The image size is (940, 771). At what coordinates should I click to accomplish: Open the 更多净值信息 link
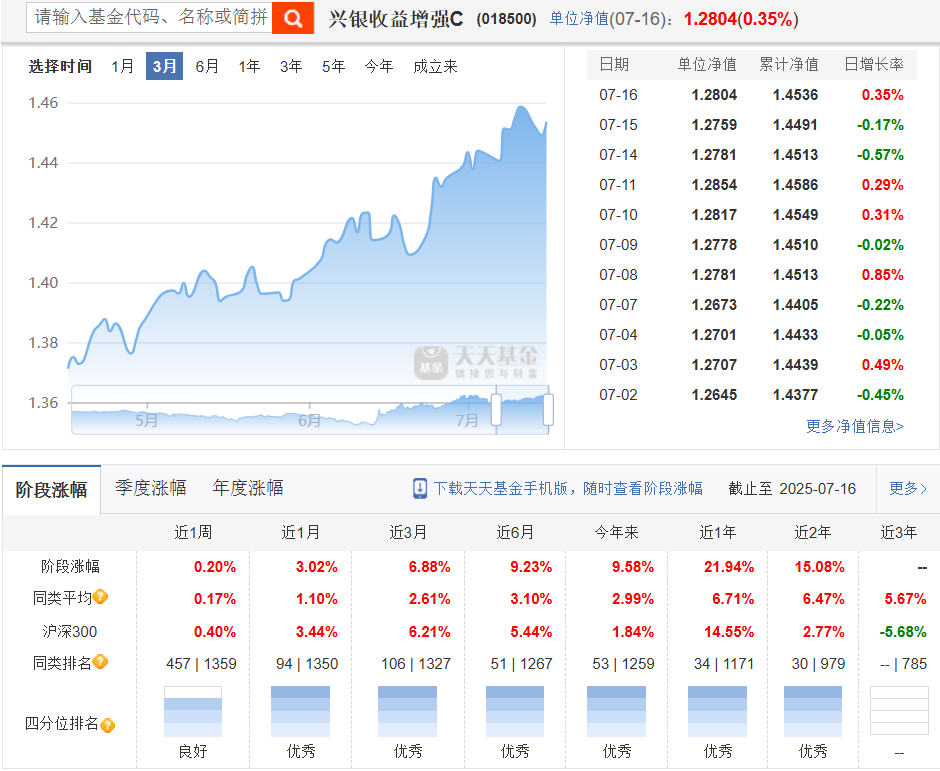click(854, 426)
